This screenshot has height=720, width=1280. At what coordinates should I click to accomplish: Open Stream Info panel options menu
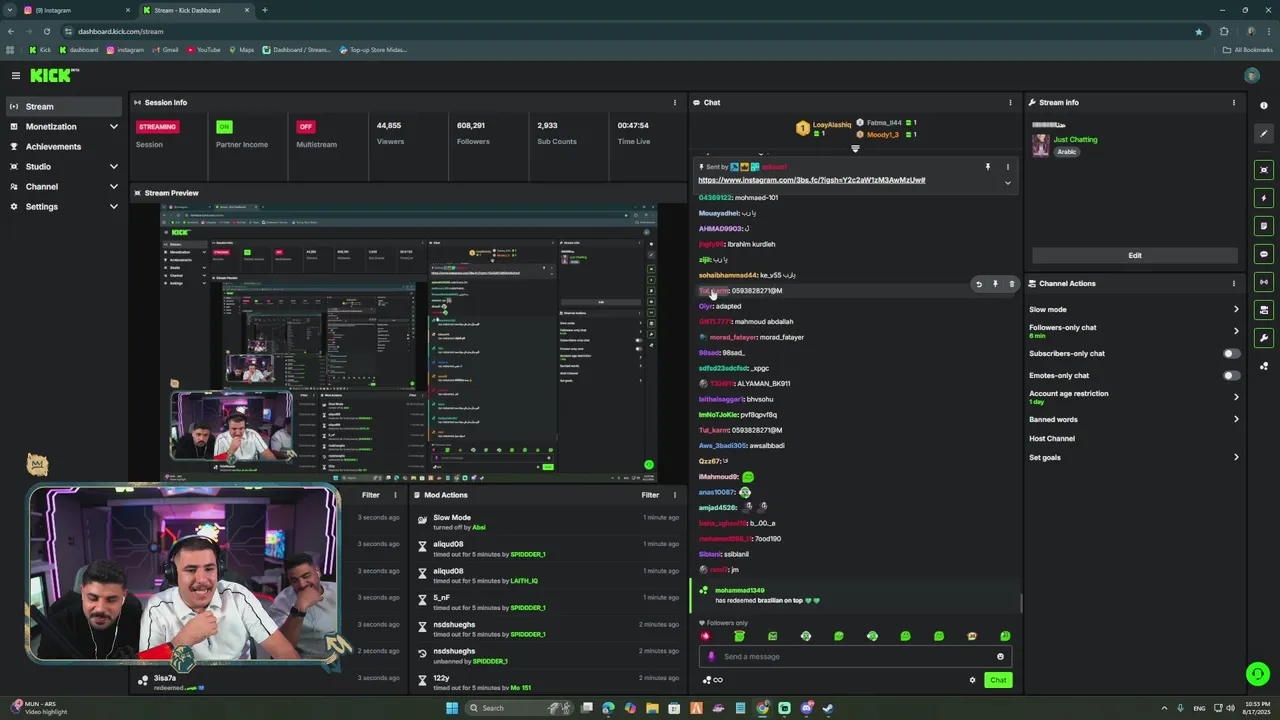pos(1234,102)
